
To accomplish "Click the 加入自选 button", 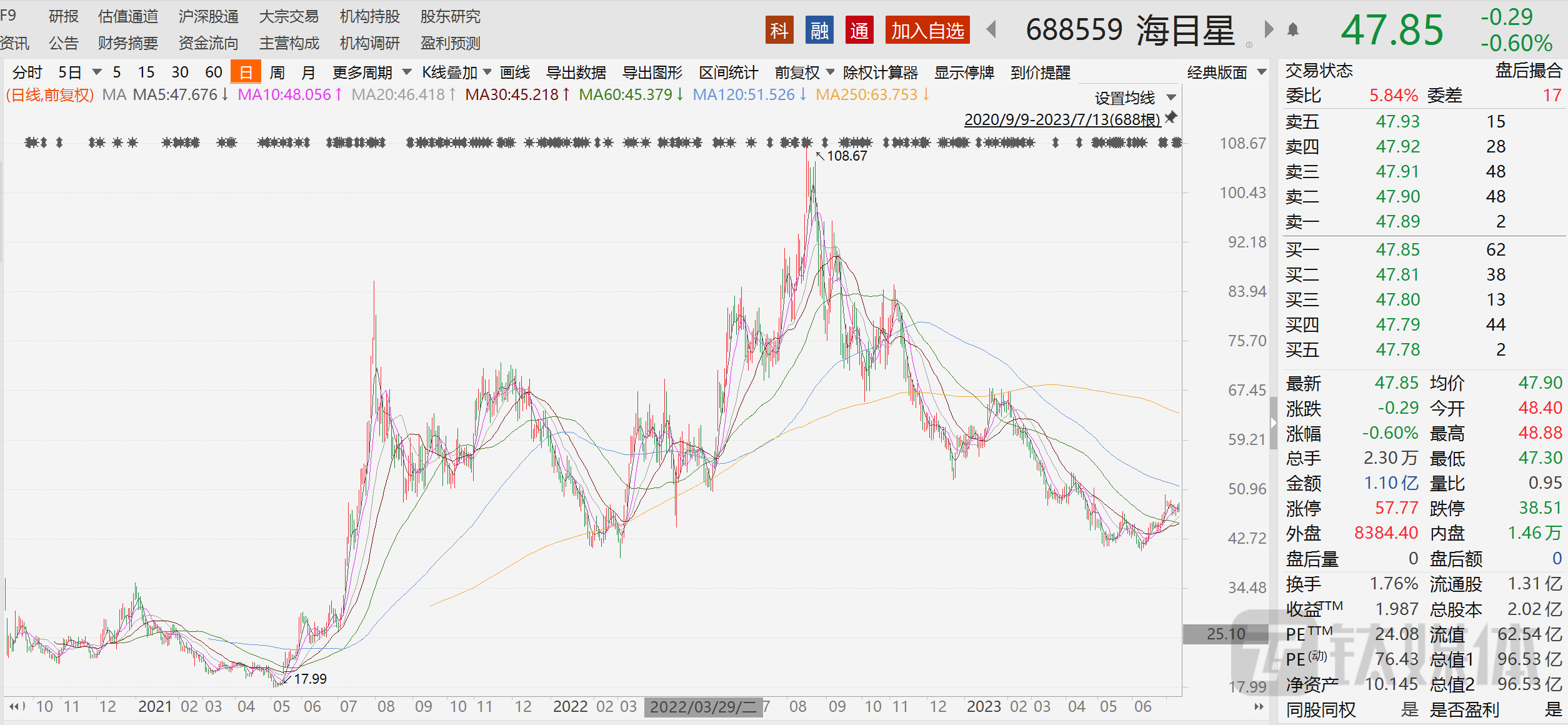I will (927, 30).
